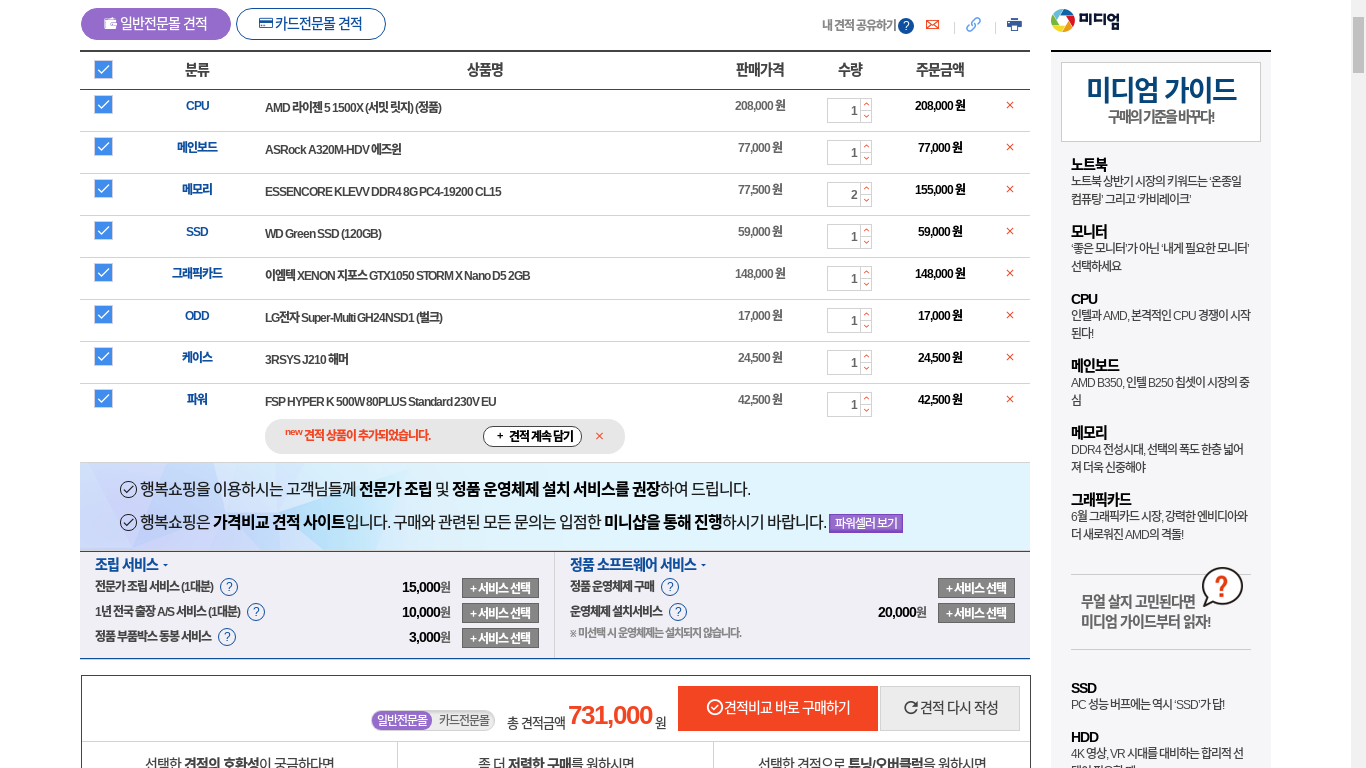Image resolution: width=1366 pixels, height=768 pixels.
Task: Add 정품 운영체제 구매 via 서비스 선택
Action: [976, 588]
